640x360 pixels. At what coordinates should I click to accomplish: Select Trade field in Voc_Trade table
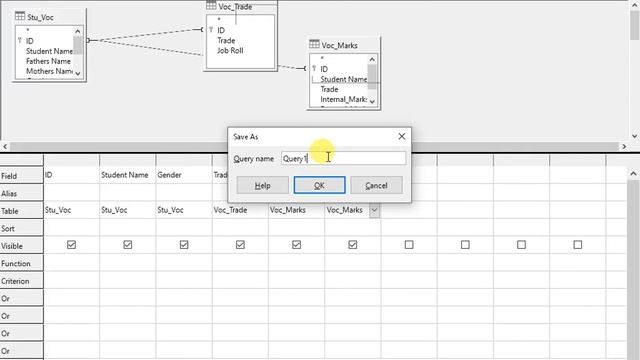click(x=226, y=40)
